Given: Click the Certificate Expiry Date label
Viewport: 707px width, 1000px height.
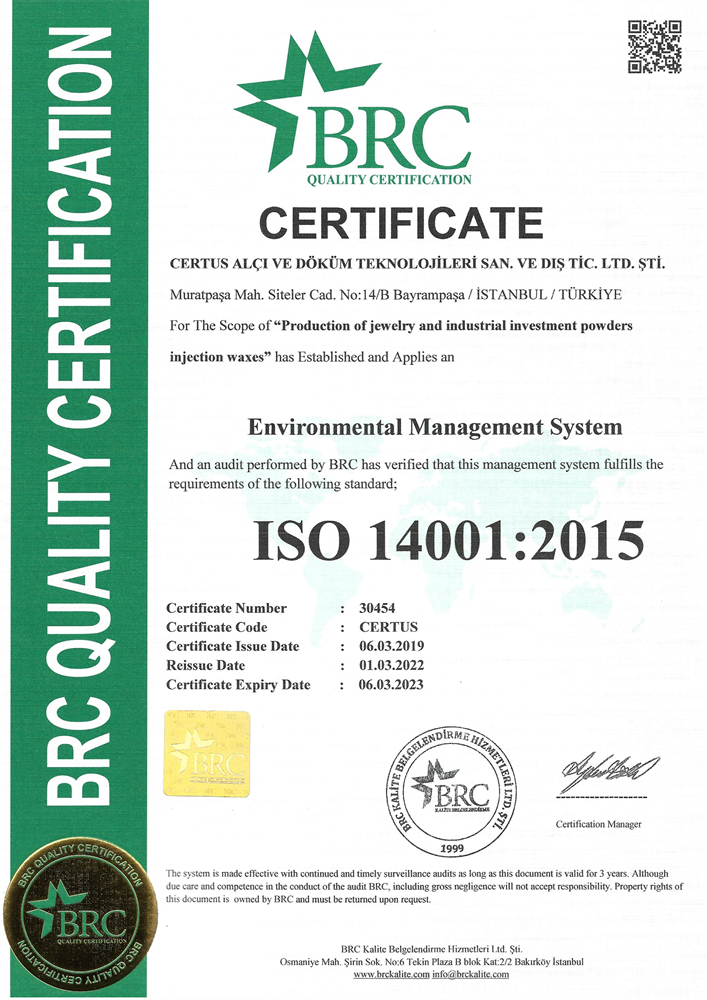Looking at the screenshot, I should click(x=238, y=685).
